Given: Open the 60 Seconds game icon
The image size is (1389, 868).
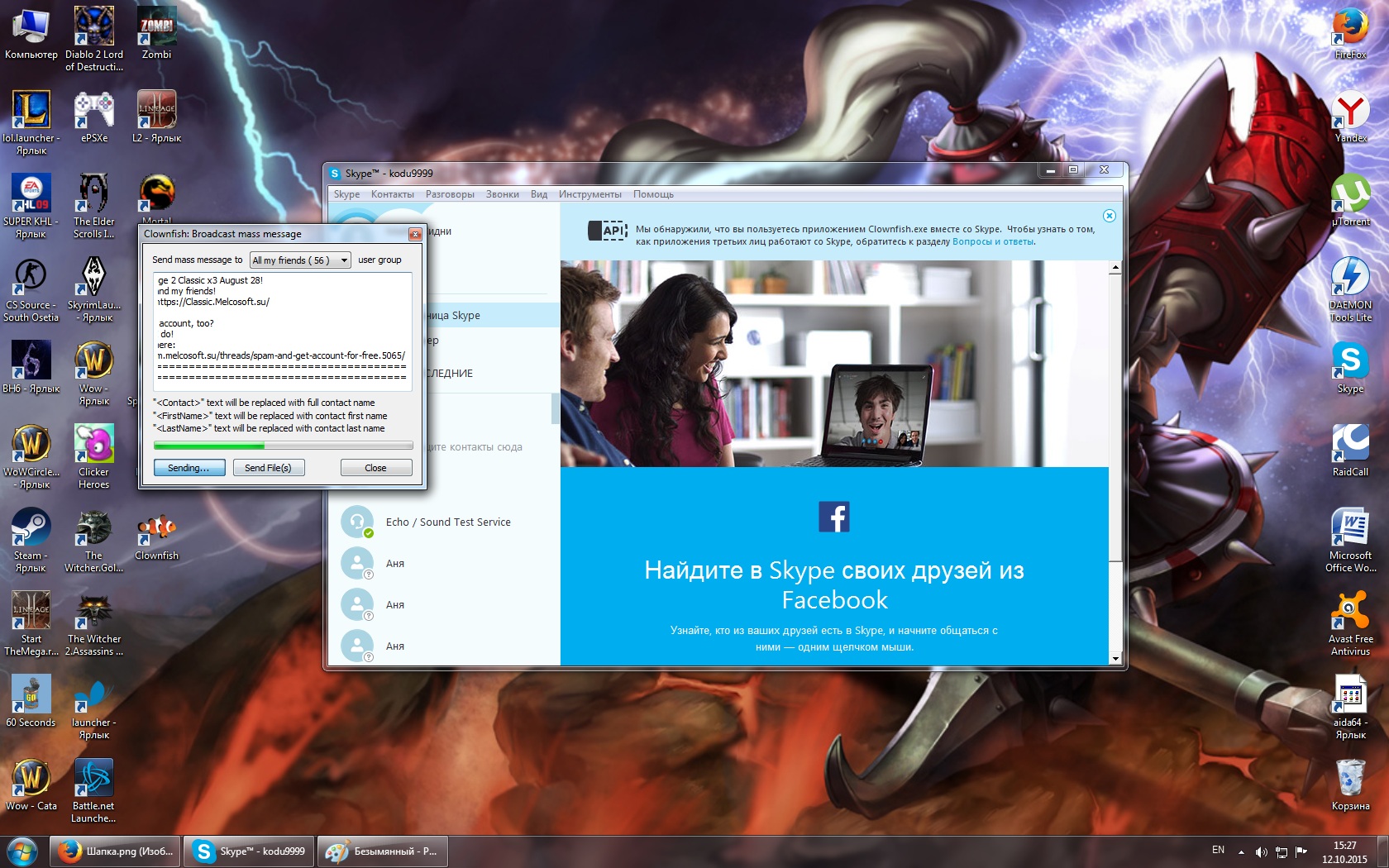Looking at the screenshot, I should click(x=31, y=700).
